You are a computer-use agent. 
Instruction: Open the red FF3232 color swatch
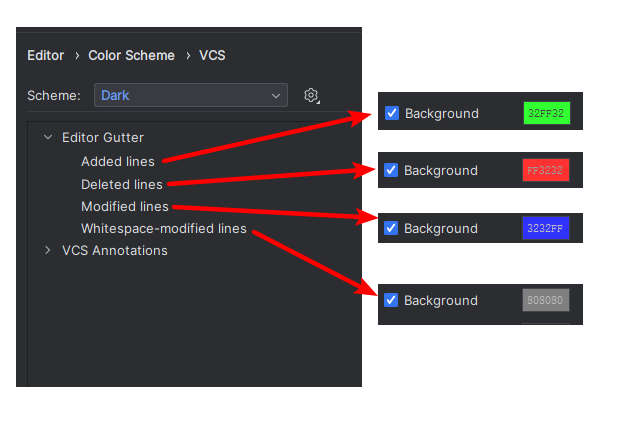pyautogui.click(x=546, y=170)
